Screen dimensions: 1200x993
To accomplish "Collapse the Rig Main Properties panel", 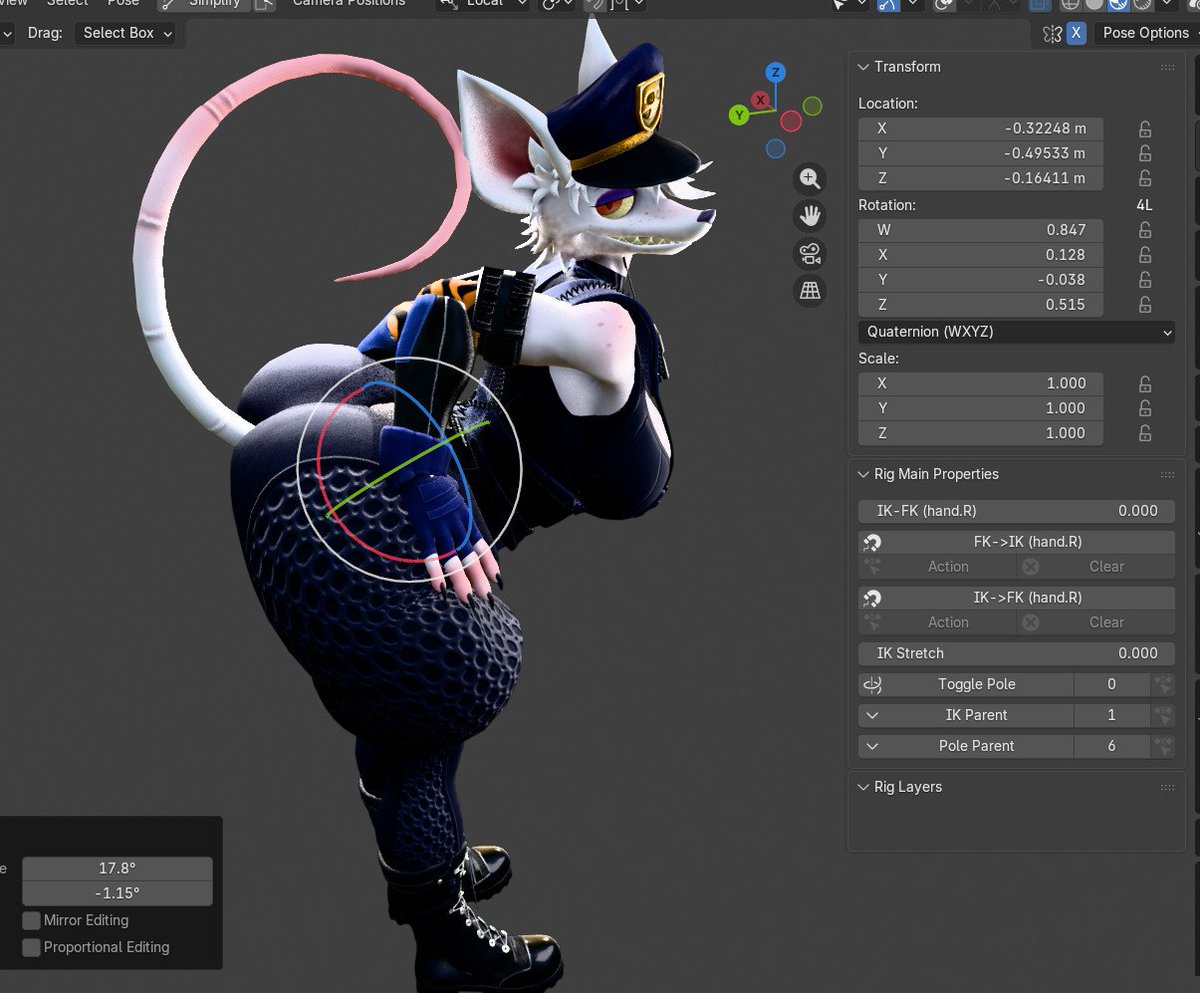I will (x=864, y=474).
